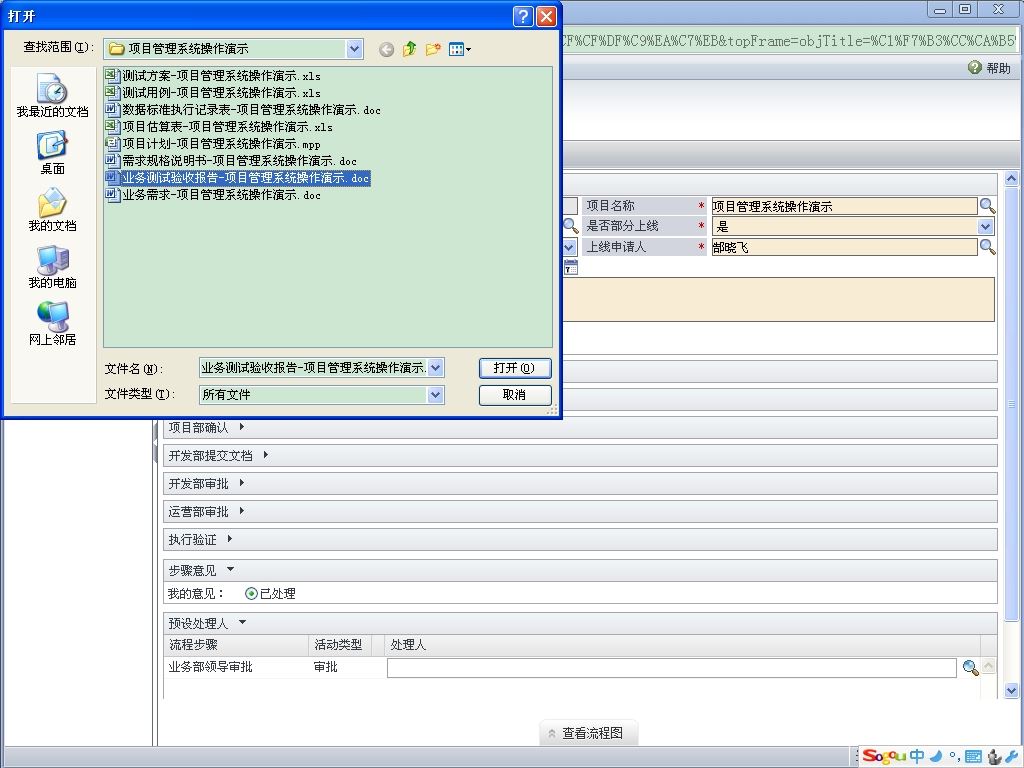Viewport: 1024px width, 768px height.
Task: Click the Sogou input method logo
Action: point(884,757)
